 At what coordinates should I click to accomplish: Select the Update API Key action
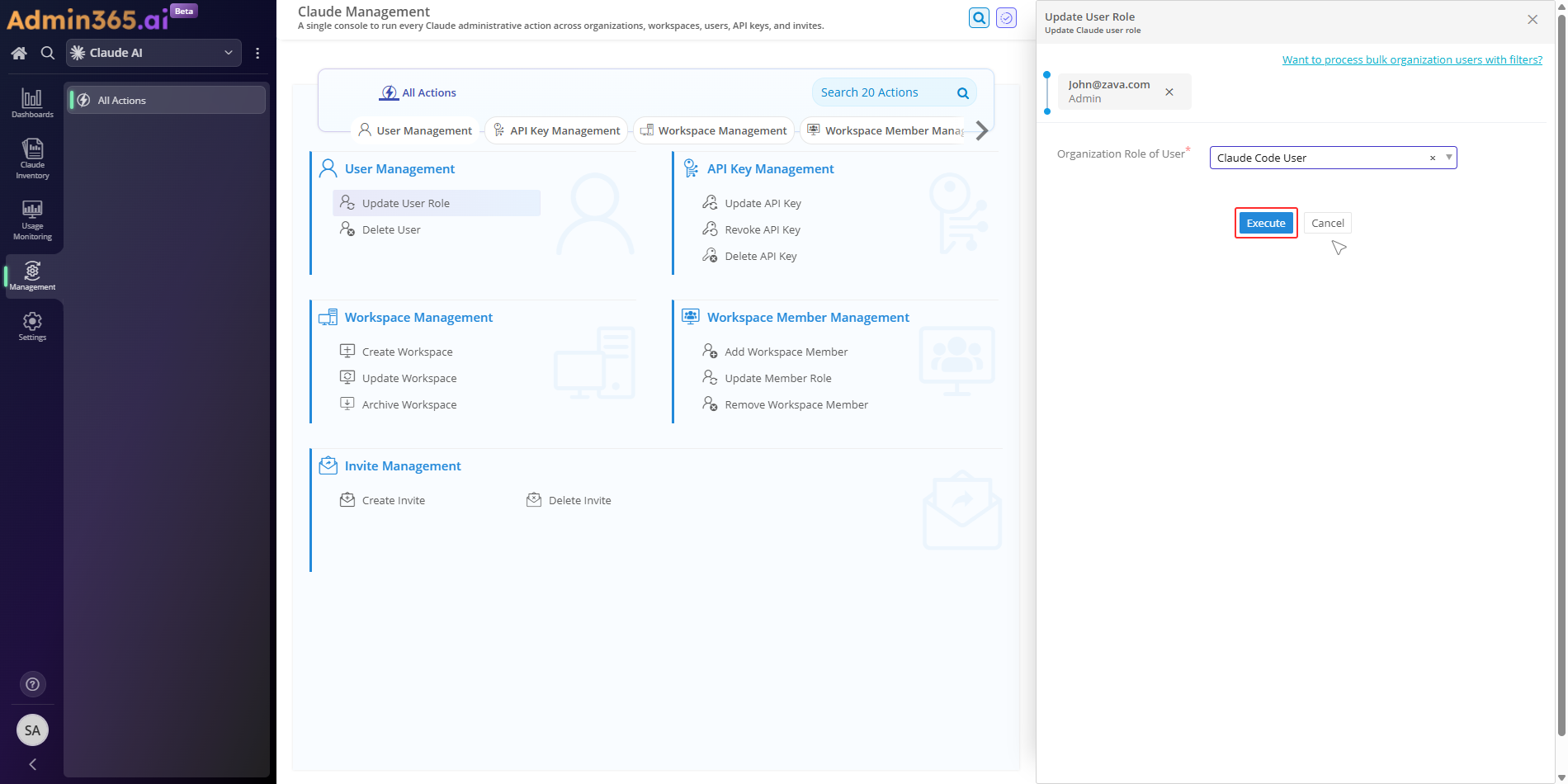pos(763,203)
